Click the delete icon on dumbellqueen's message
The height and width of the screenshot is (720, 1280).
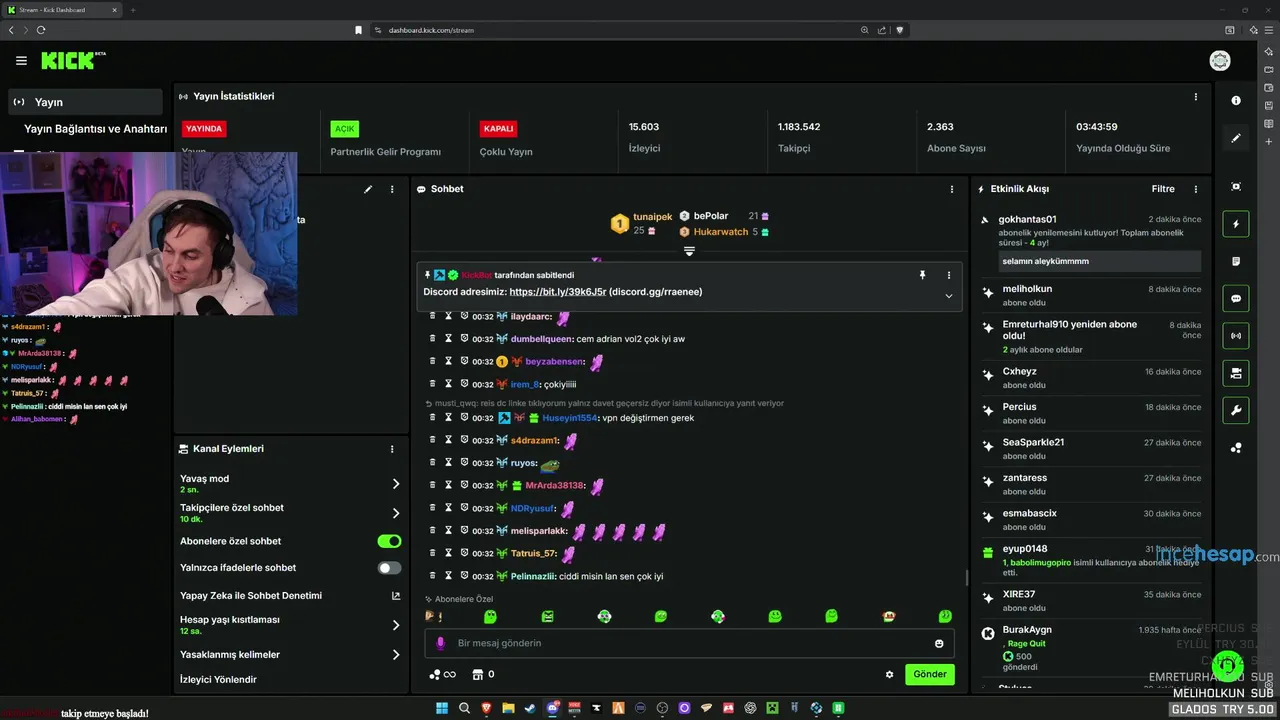[x=433, y=339]
